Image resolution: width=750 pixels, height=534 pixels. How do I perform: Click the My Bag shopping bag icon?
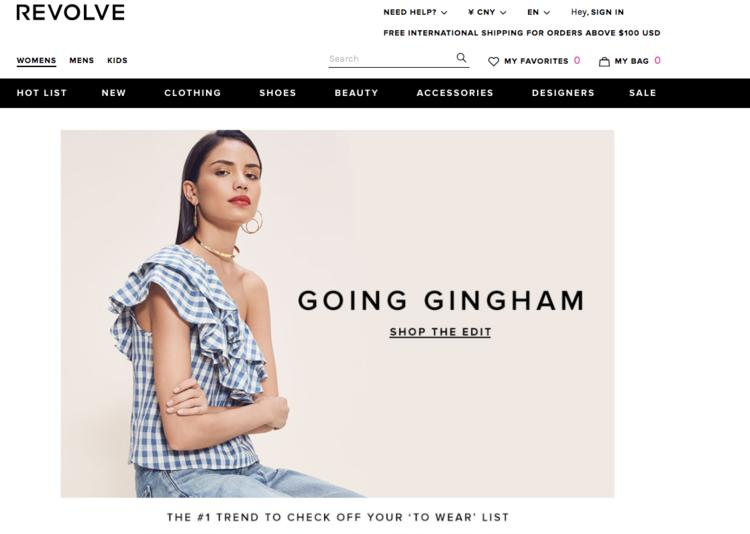604,61
